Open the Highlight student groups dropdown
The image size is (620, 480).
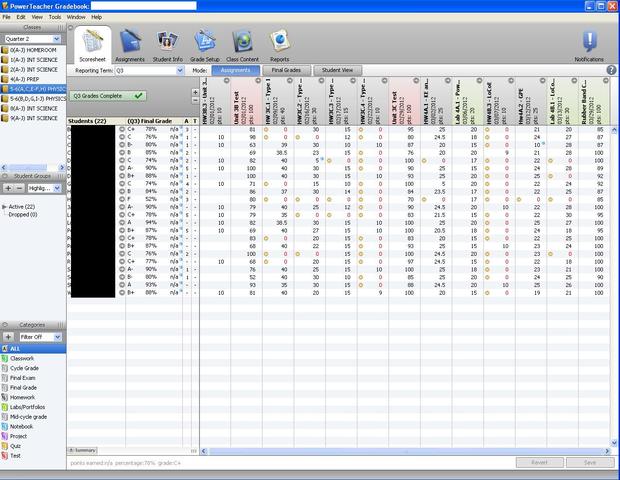[44, 189]
